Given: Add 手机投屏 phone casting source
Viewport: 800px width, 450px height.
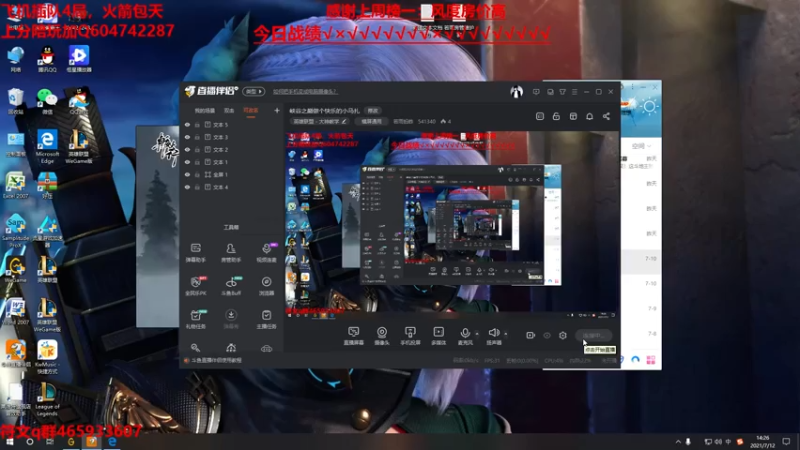Looking at the screenshot, I should (x=410, y=336).
